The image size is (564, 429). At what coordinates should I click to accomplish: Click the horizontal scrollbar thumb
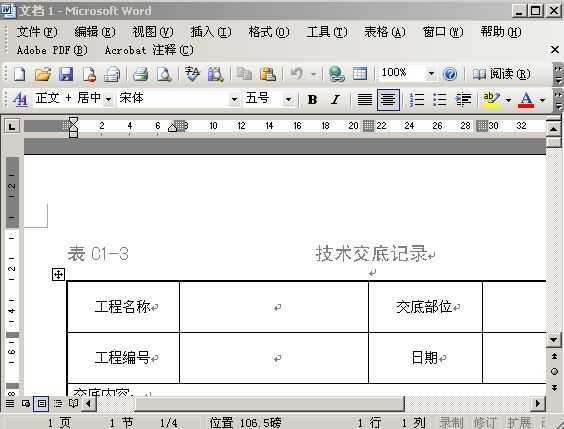pyautogui.click(x=269, y=403)
